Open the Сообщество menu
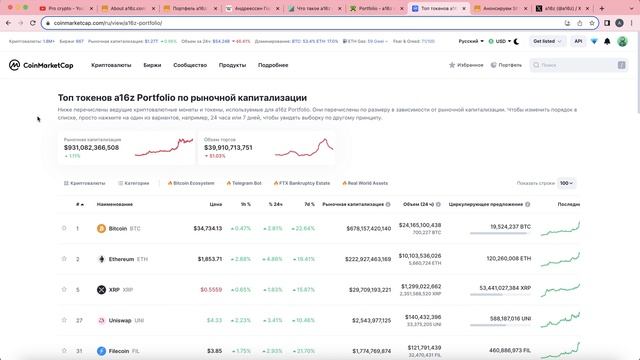The width and height of the screenshot is (640, 360). (190, 65)
